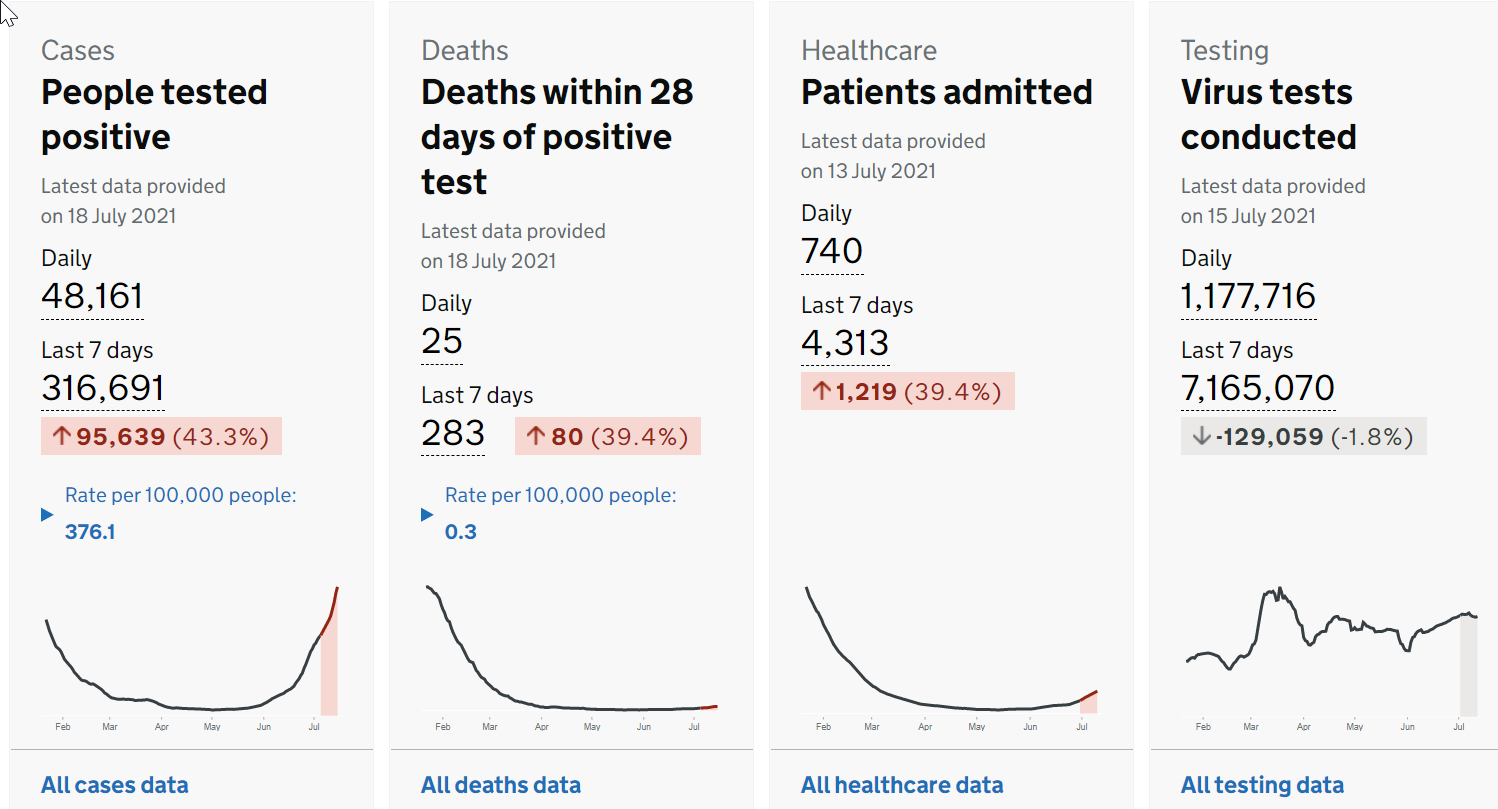1498x809 pixels.
Task: Click cases last 7 days value 316,691
Action: (x=103, y=388)
